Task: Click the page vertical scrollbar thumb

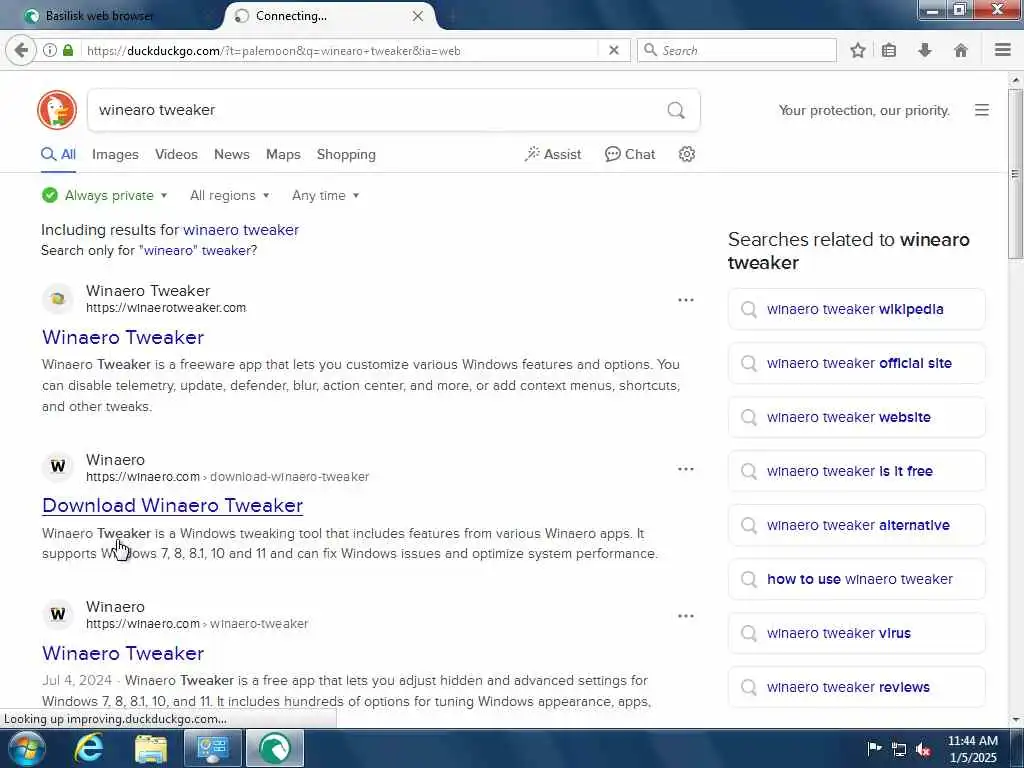Action: pos(1015,174)
